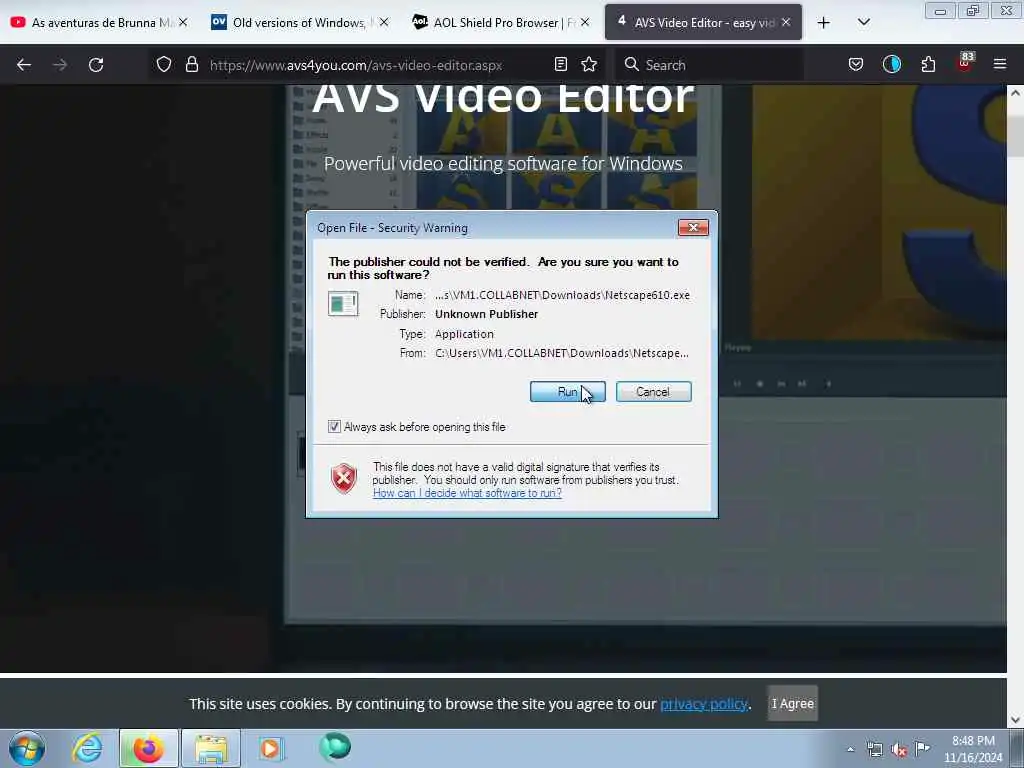
Task: Click the I Agree cookie button
Action: click(x=792, y=703)
